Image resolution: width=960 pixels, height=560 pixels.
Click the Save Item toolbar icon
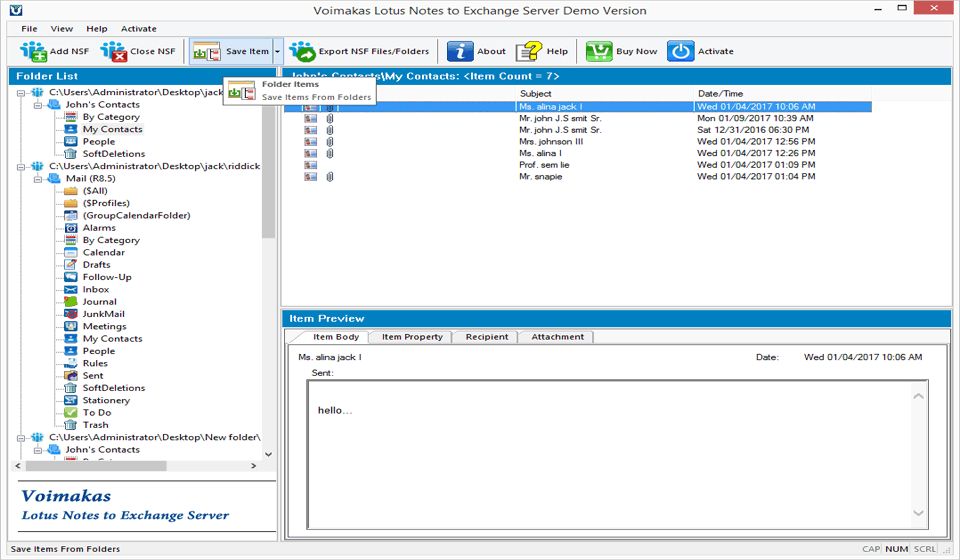point(207,51)
